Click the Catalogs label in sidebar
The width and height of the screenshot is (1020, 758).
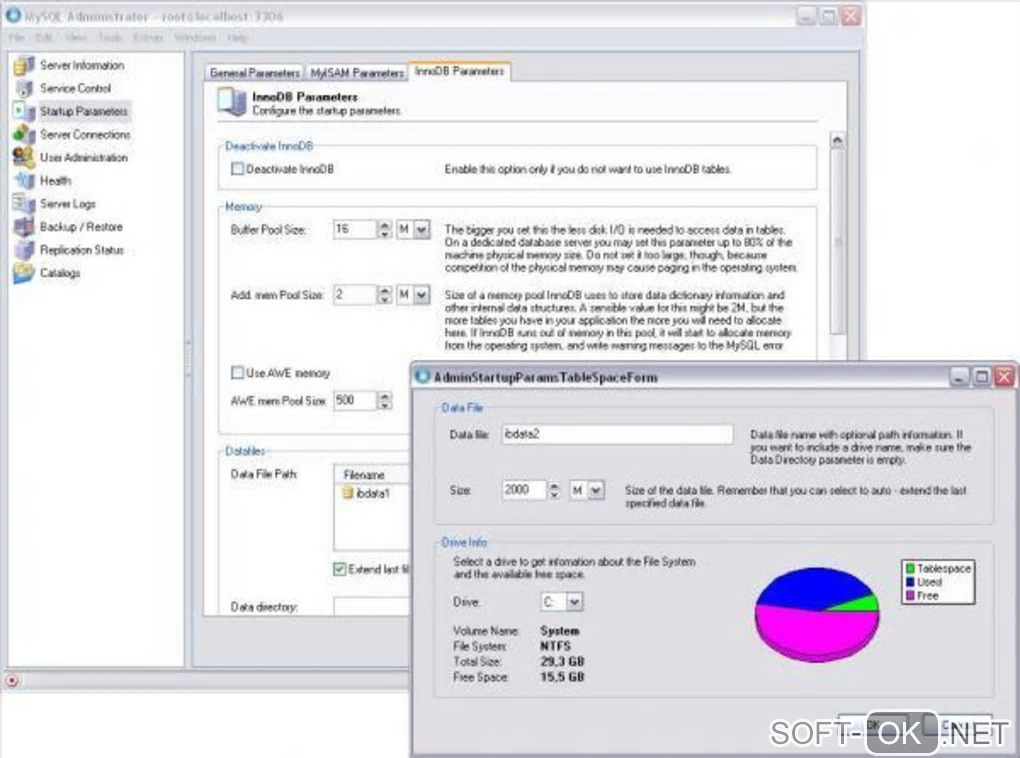60,273
